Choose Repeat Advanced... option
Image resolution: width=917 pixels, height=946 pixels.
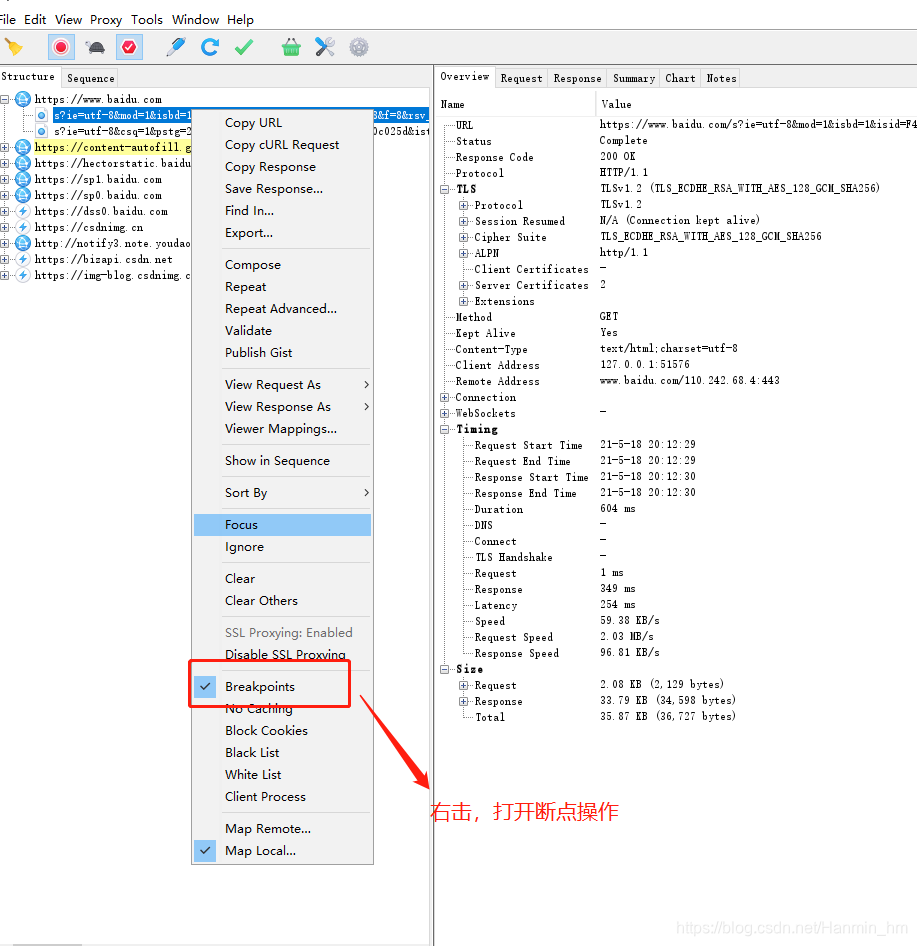(282, 309)
